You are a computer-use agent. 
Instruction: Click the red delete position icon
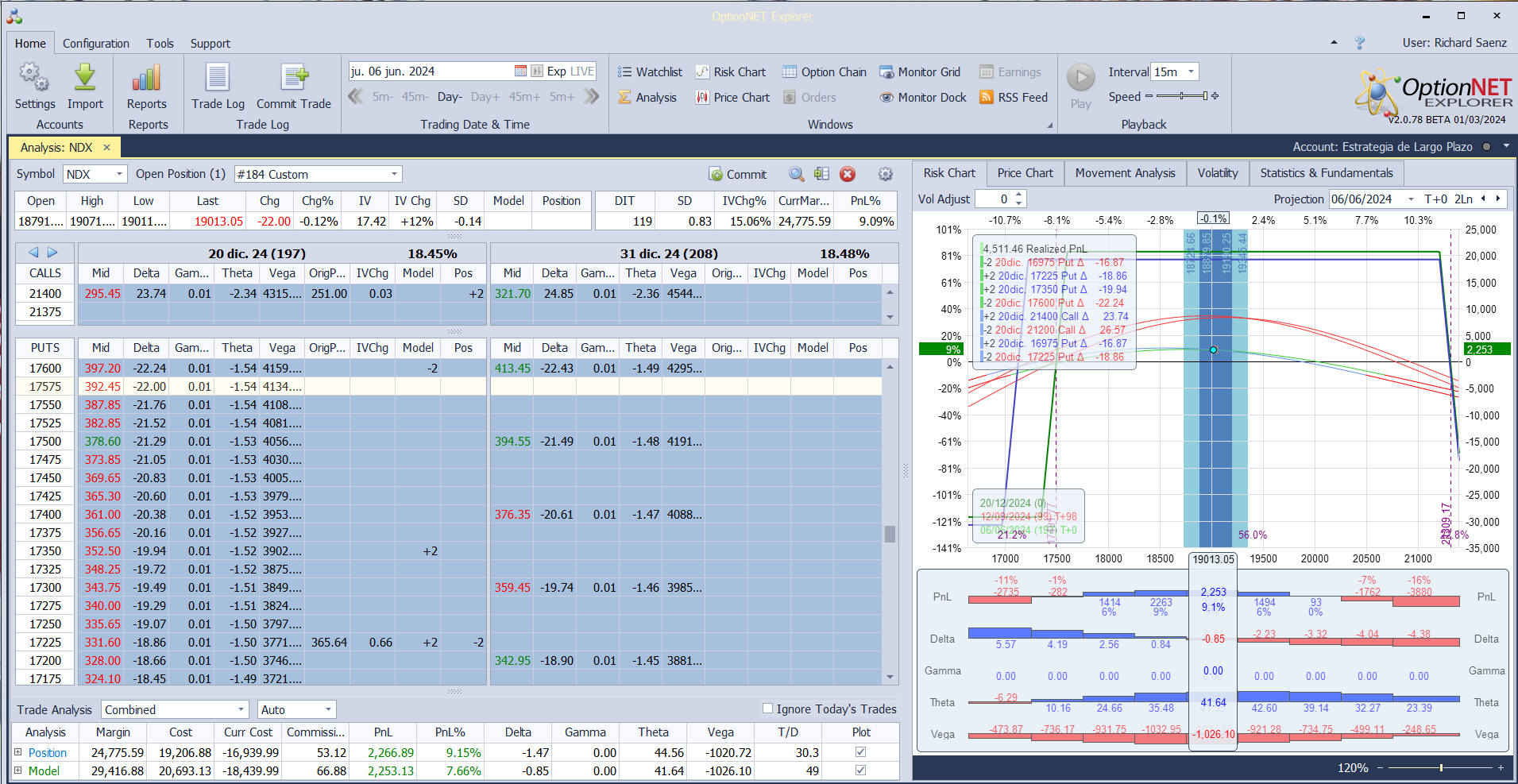coord(848,174)
